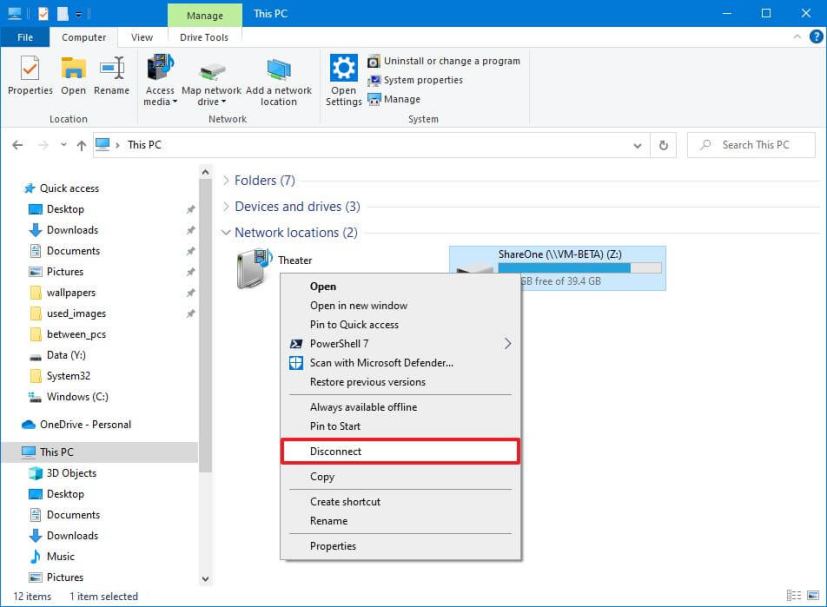Screen dimensions: 827x607
Task: Collapse the Network locations group
Action: pyautogui.click(x=226, y=233)
